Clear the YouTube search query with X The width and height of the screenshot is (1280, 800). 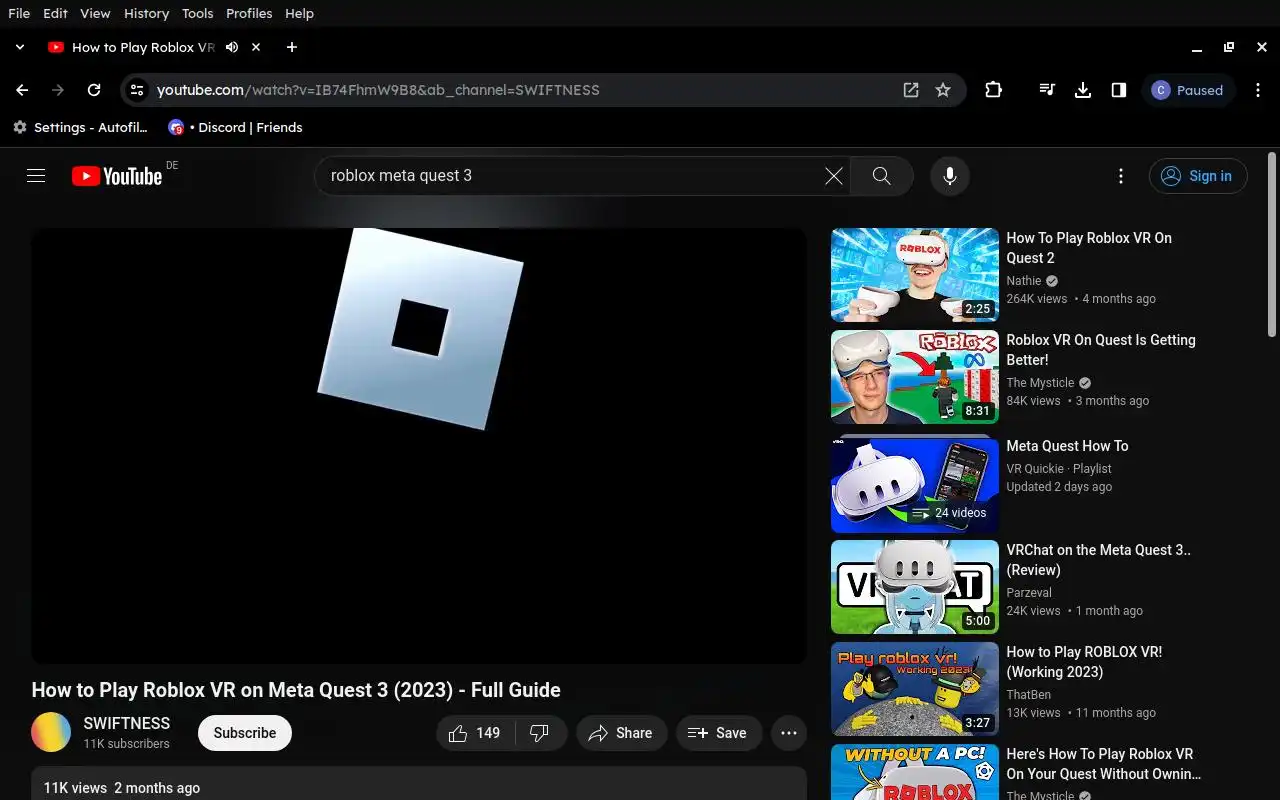click(x=833, y=176)
